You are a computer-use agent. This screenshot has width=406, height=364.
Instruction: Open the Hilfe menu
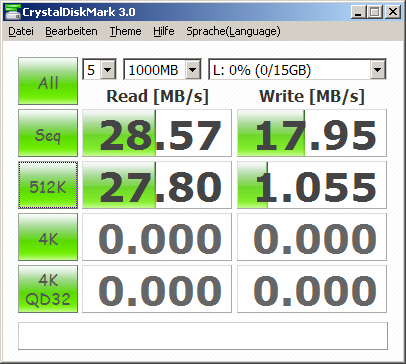(x=164, y=31)
